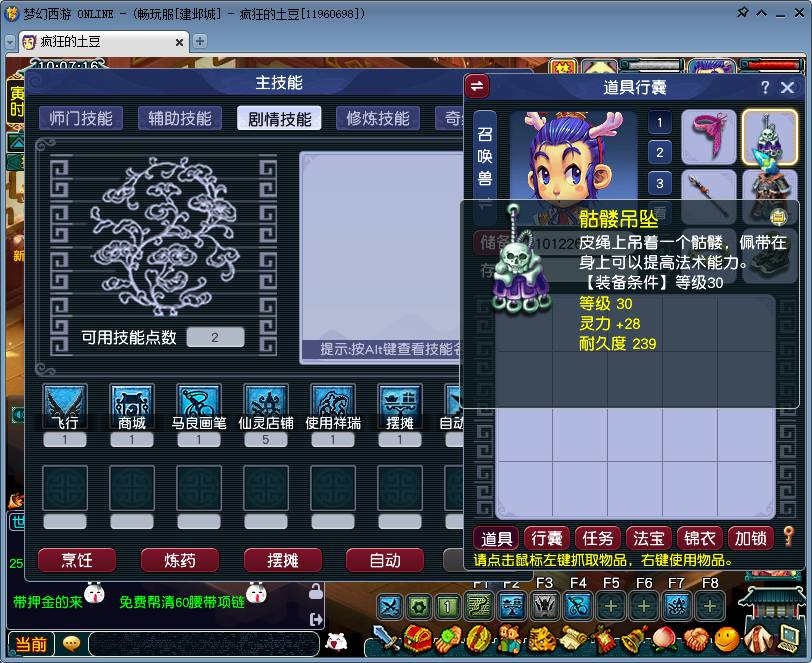
Task: Open the 任务 quest items tab
Action: click(x=598, y=538)
